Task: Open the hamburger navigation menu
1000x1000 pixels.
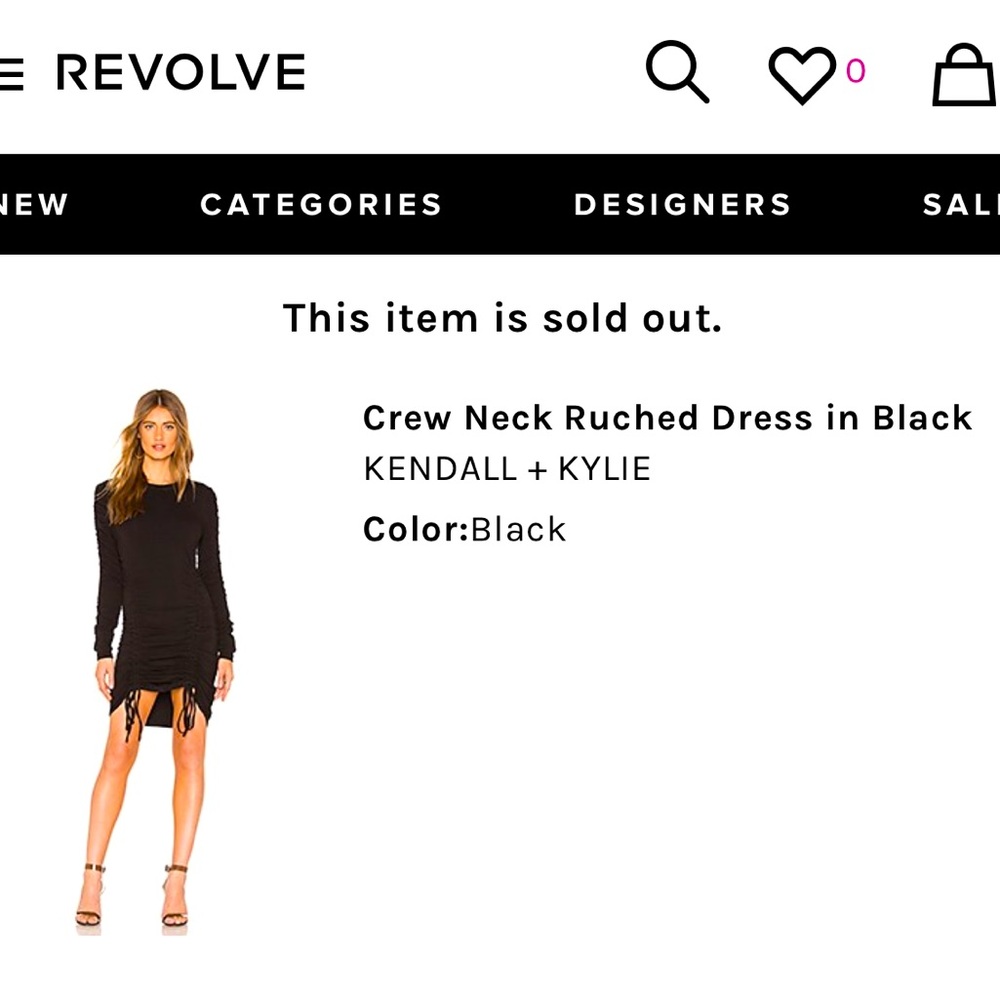Action: coord(8,72)
